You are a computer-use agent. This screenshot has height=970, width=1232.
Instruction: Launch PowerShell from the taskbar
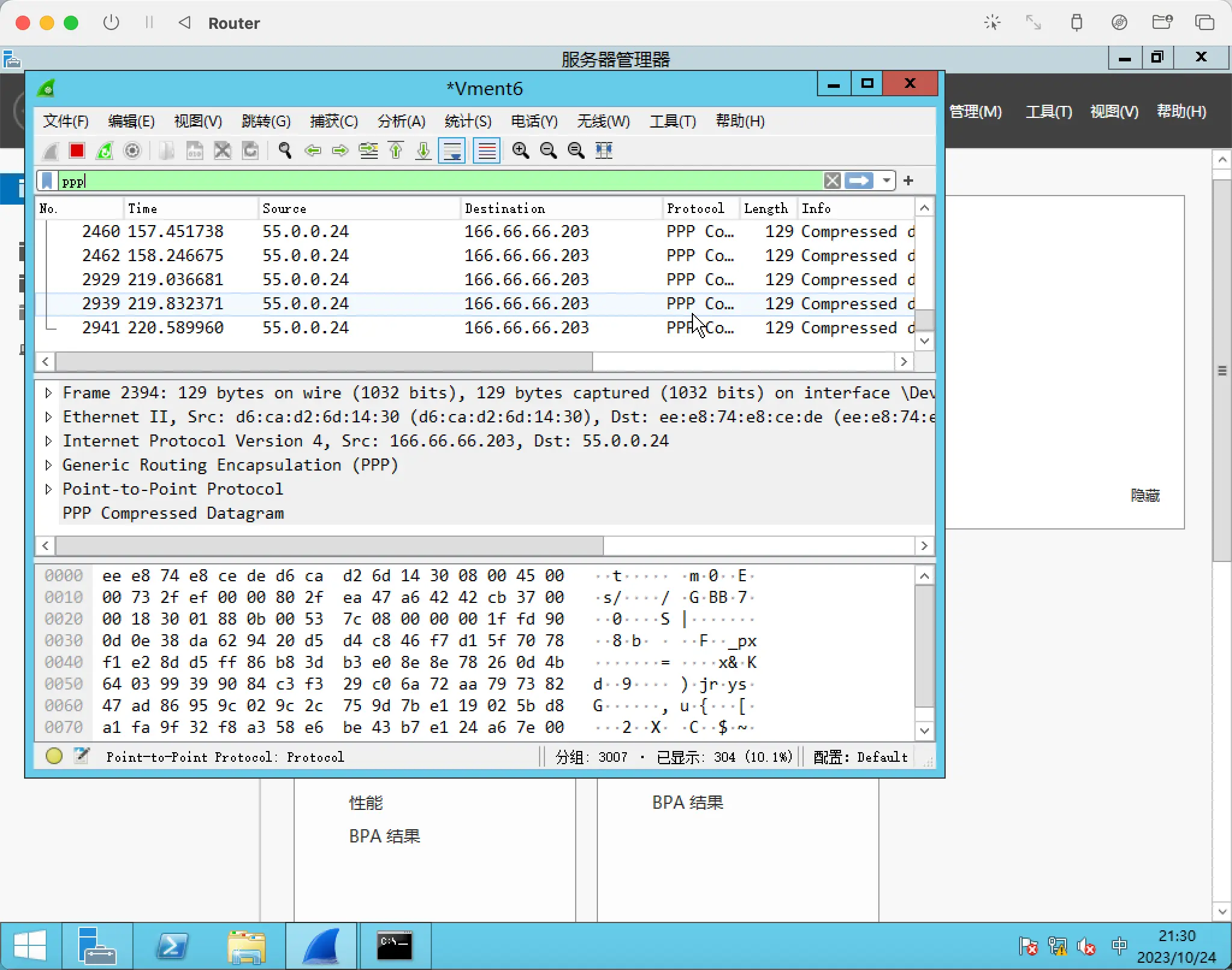tap(173, 945)
